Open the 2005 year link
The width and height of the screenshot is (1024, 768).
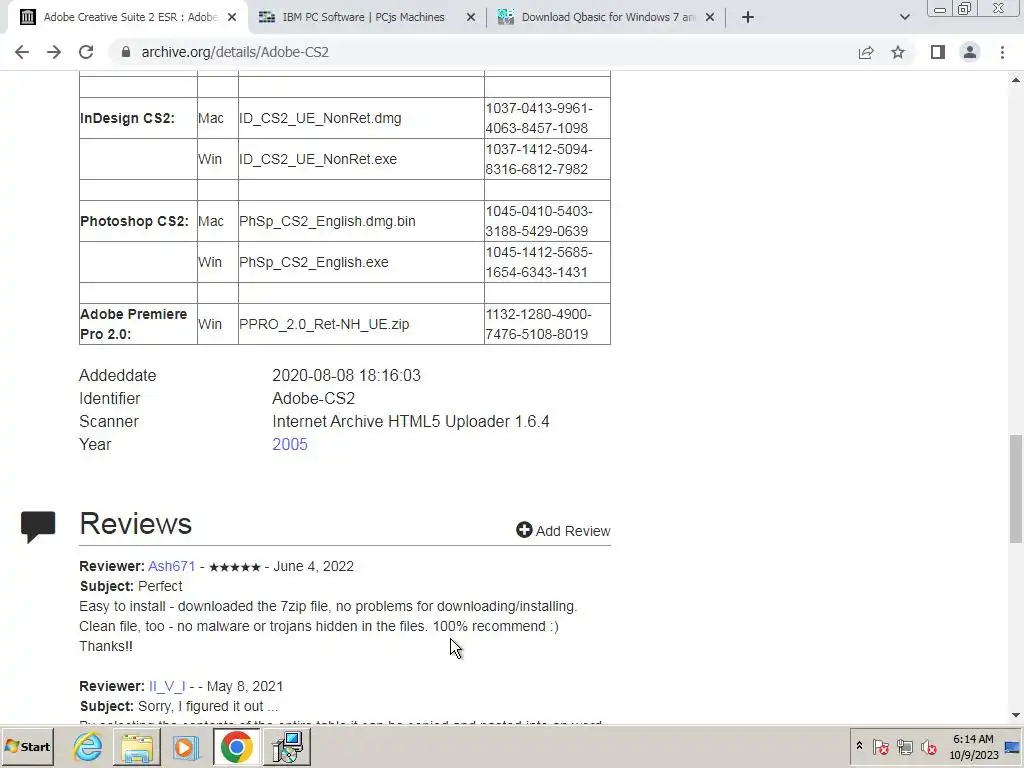pos(290,444)
